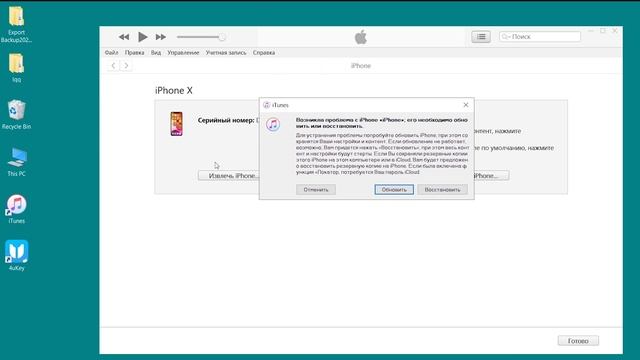Screen dimensions: 640x360
Task: Open the Управление menu
Action: click(x=183, y=53)
